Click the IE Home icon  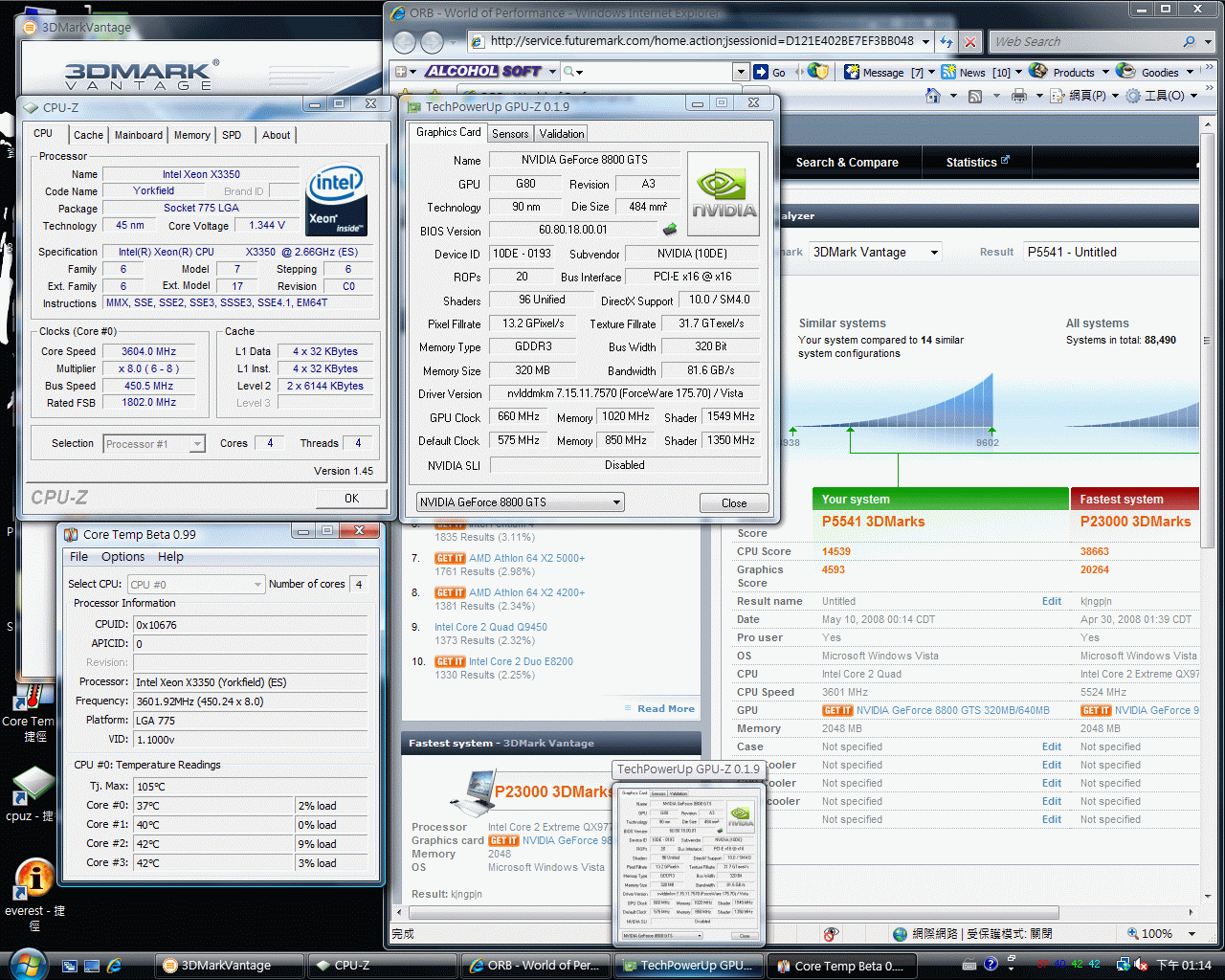(x=933, y=96)
